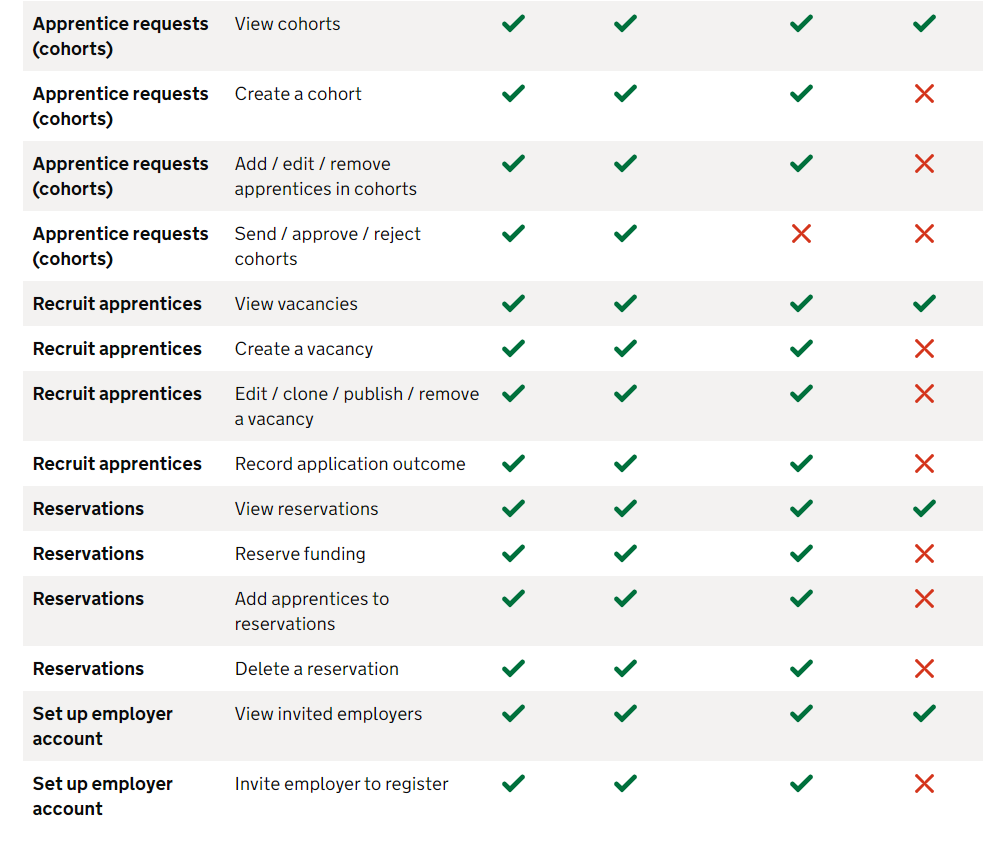Screen dimensions: 985x859
Task: Click red cross in Record application outcome row
Action: click(924, 464)
